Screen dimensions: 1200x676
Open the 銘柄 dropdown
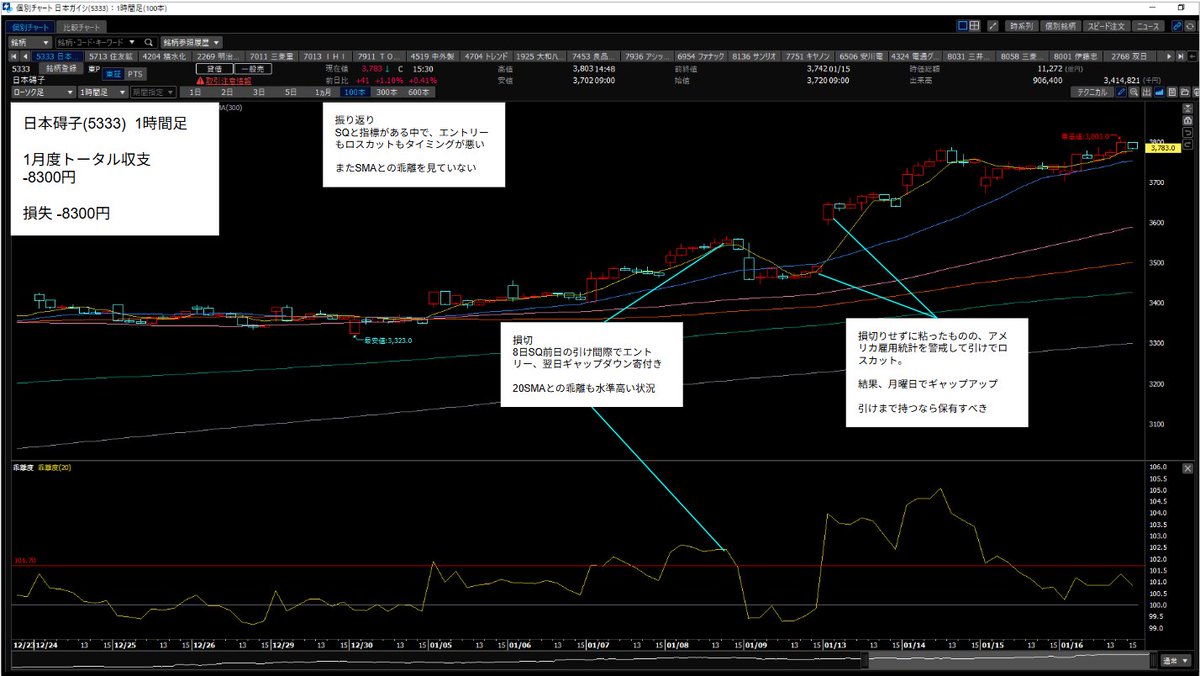[30, 43]
